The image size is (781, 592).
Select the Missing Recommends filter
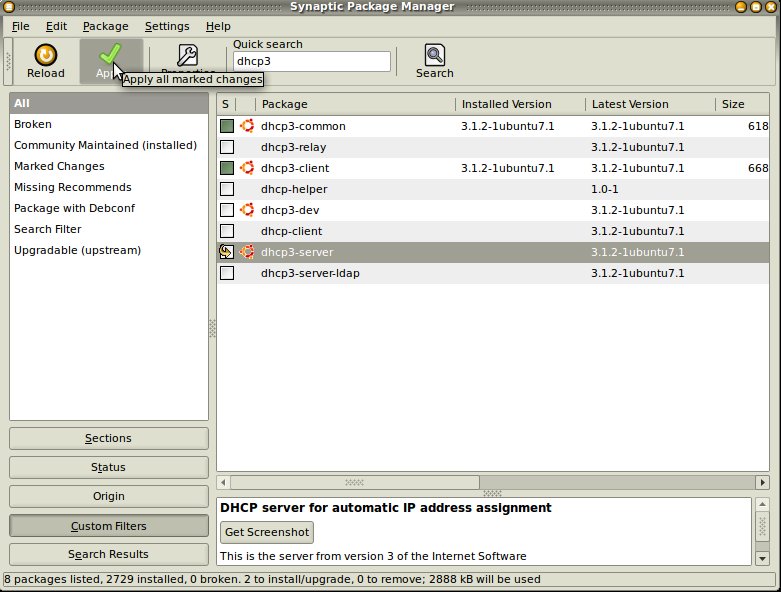(x=109, y=187)
